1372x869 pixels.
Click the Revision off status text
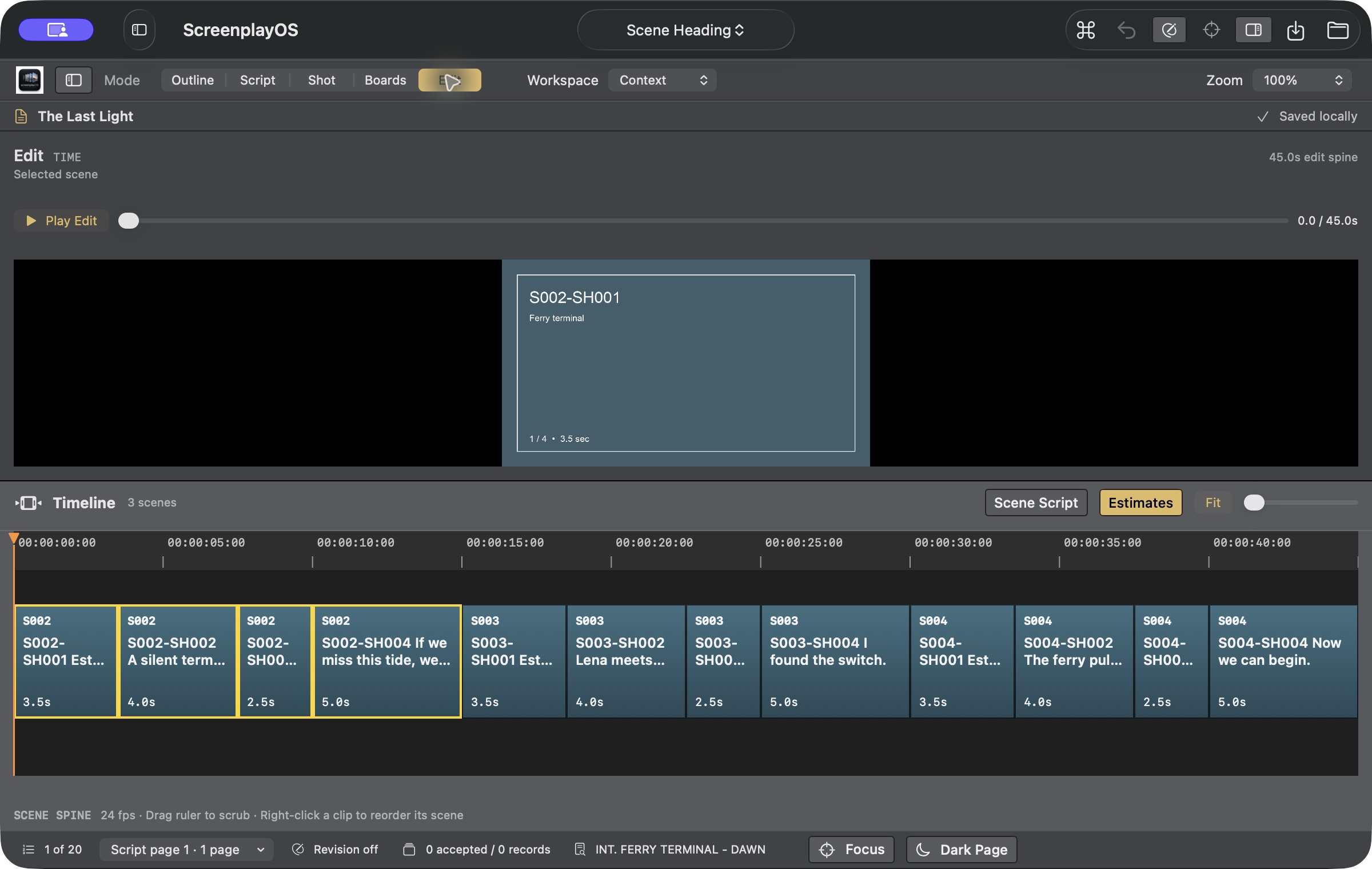click(345, 850)
